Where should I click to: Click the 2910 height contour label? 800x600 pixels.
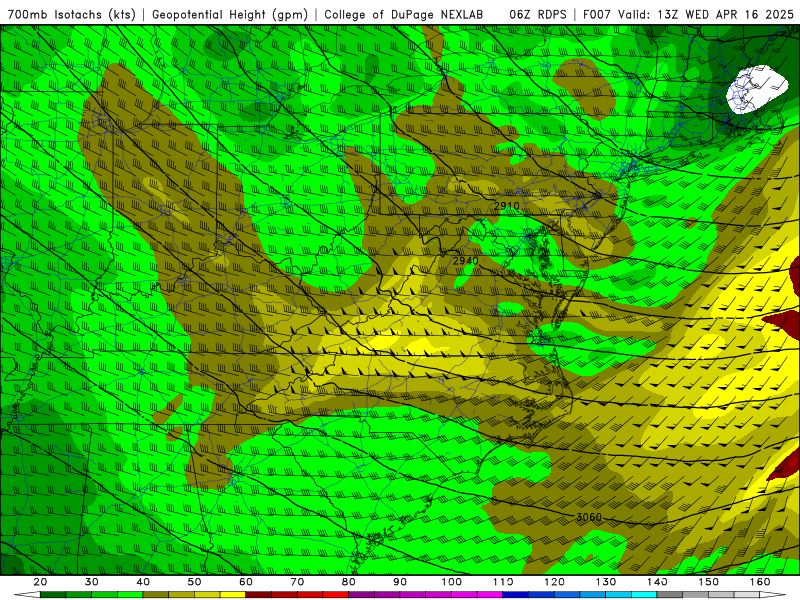click(507, 206)
